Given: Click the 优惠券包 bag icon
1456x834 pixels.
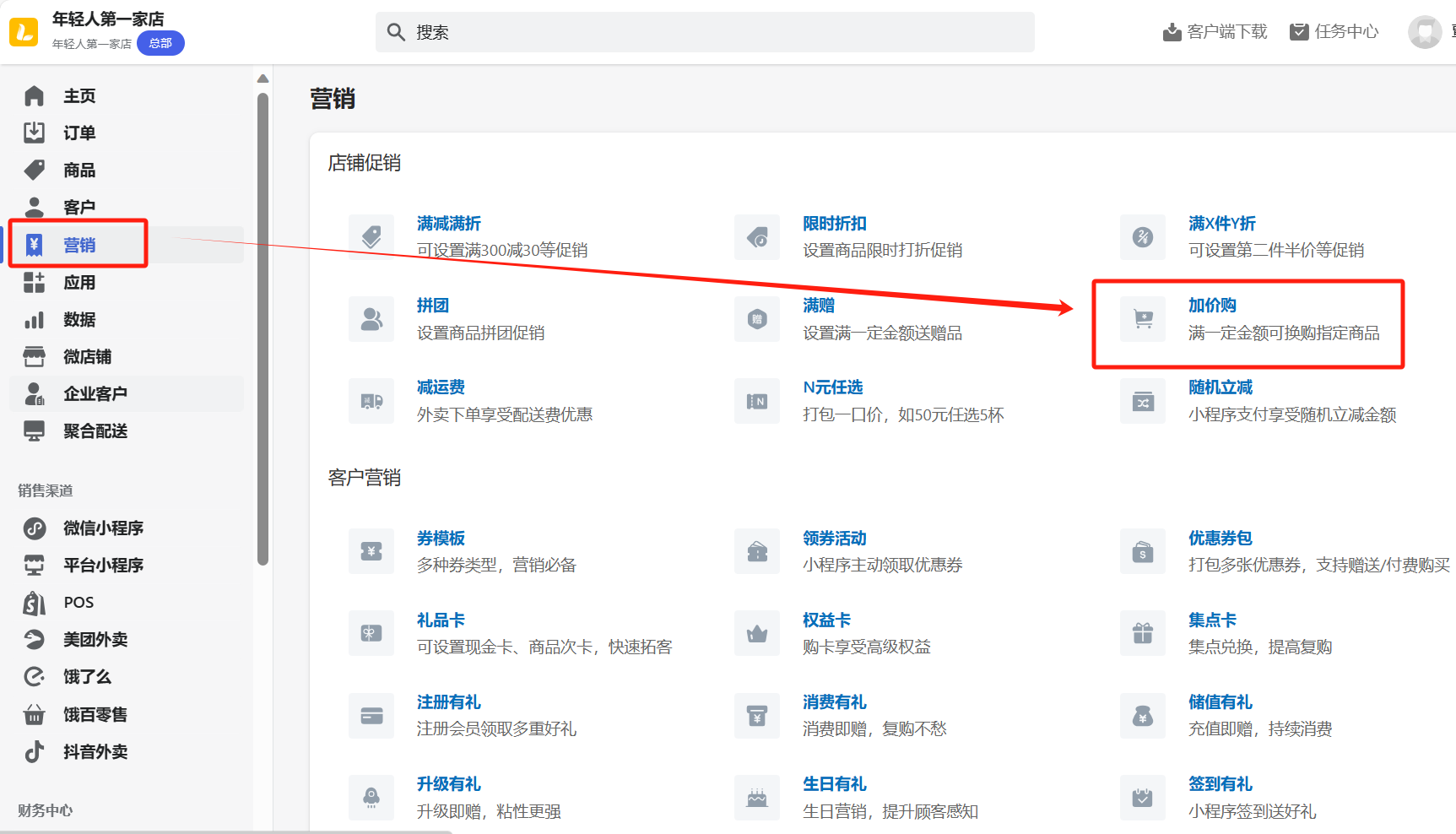Looking at the screenshot, I should pos(1143,551).
